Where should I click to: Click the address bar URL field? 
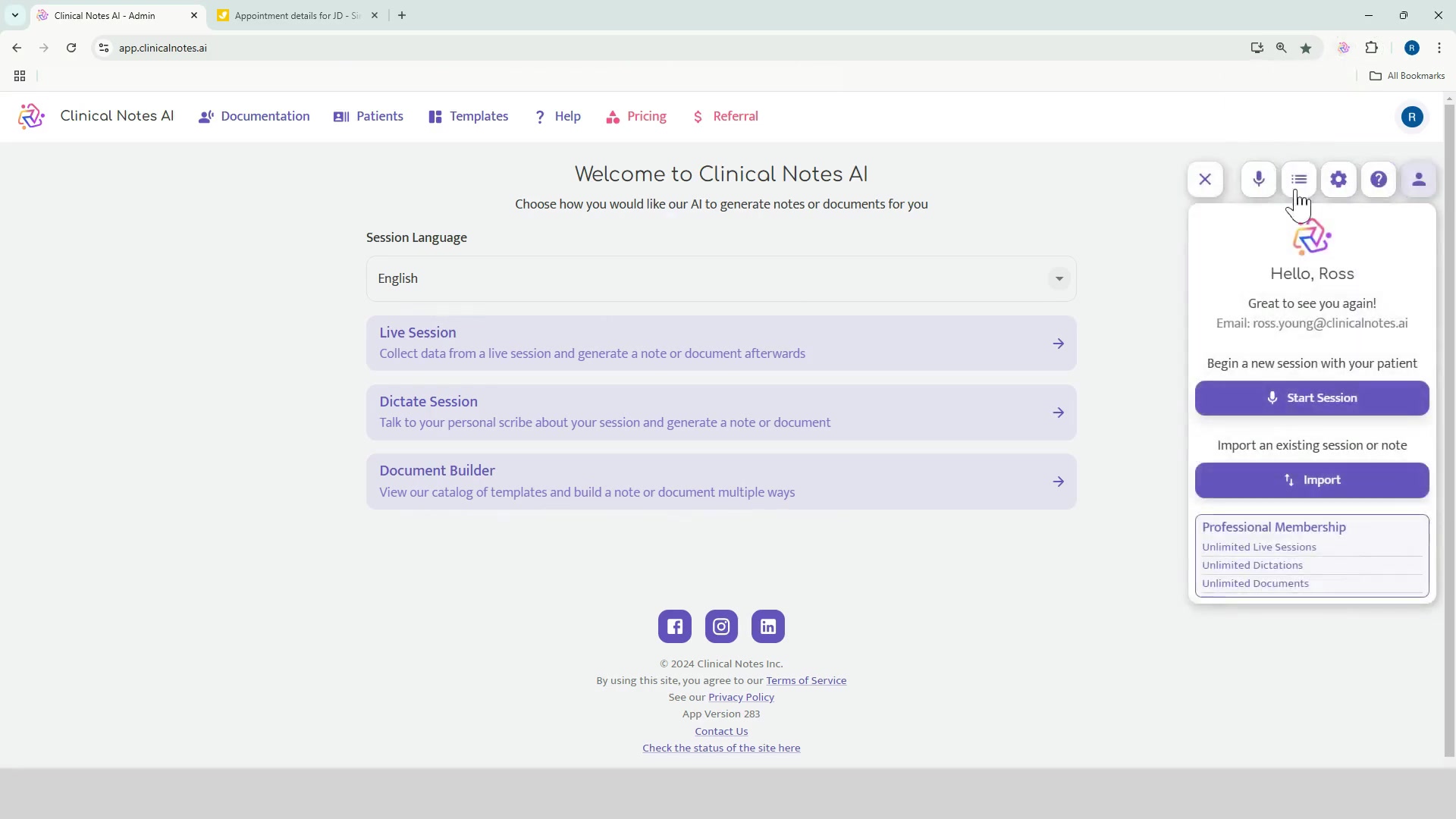[667, 48]
